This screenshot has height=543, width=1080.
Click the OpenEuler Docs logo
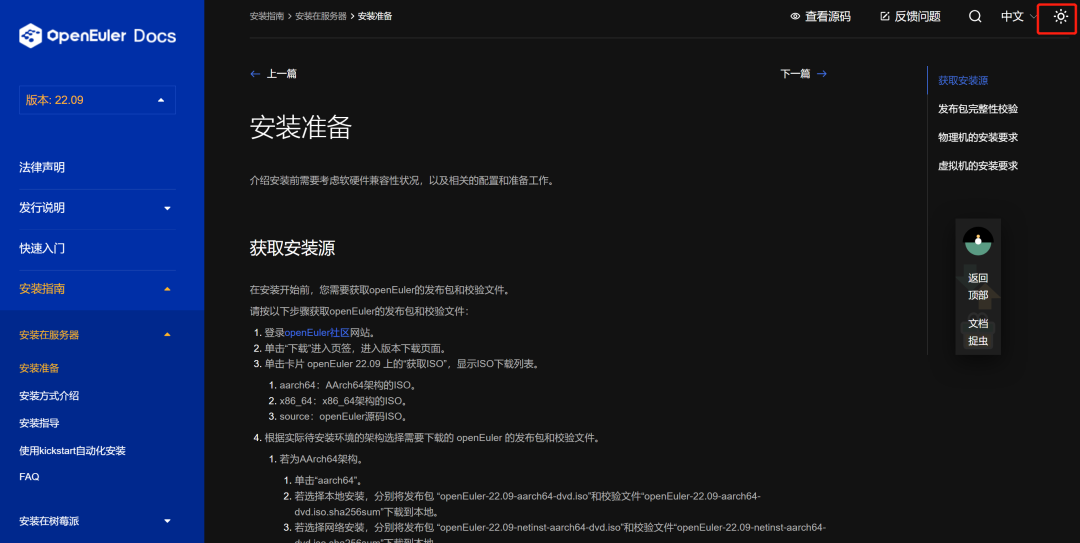(97, 36)
